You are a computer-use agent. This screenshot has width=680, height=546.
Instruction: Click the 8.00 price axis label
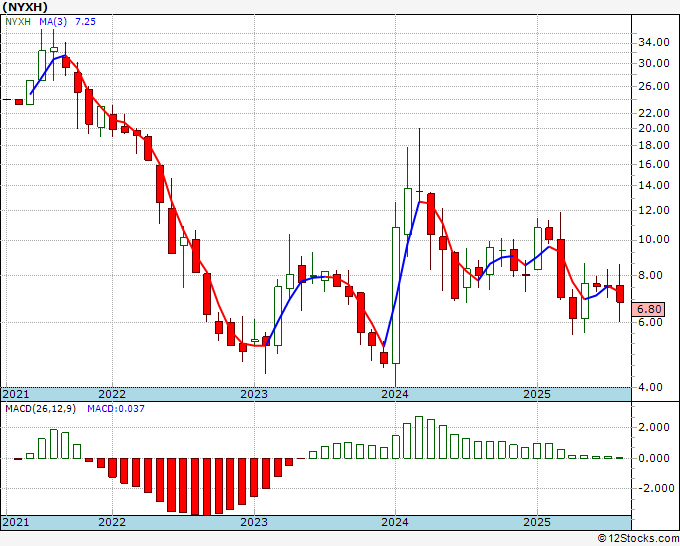tap(650, 275)
